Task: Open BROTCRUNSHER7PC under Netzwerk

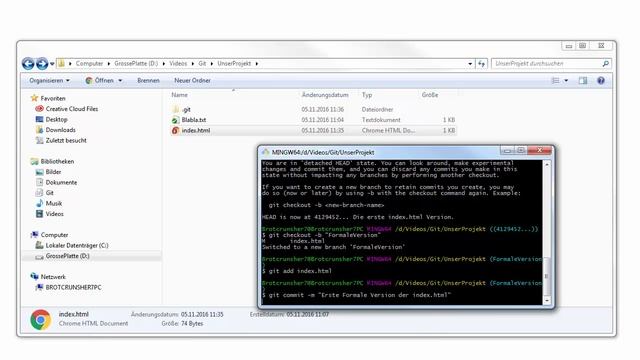Action: [x=73, y=287]
